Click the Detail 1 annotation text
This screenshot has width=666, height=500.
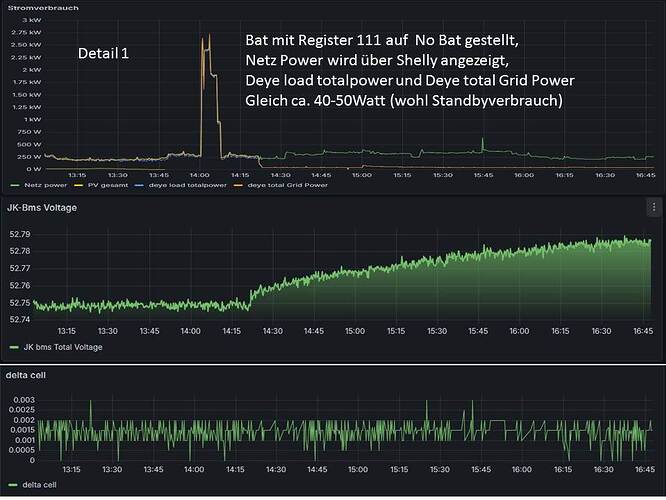coord(104,53)
